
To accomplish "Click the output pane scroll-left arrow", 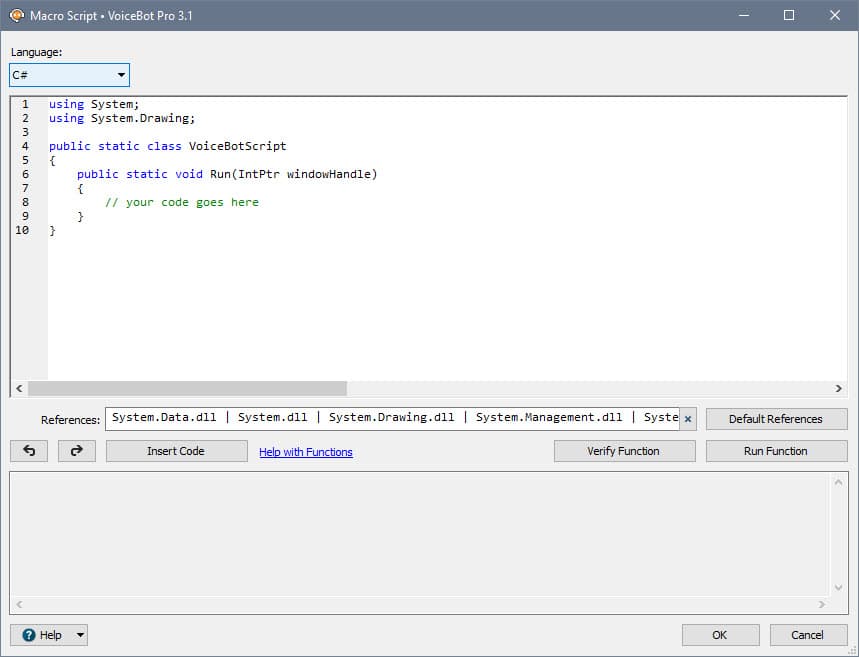I will coord(19,604).
